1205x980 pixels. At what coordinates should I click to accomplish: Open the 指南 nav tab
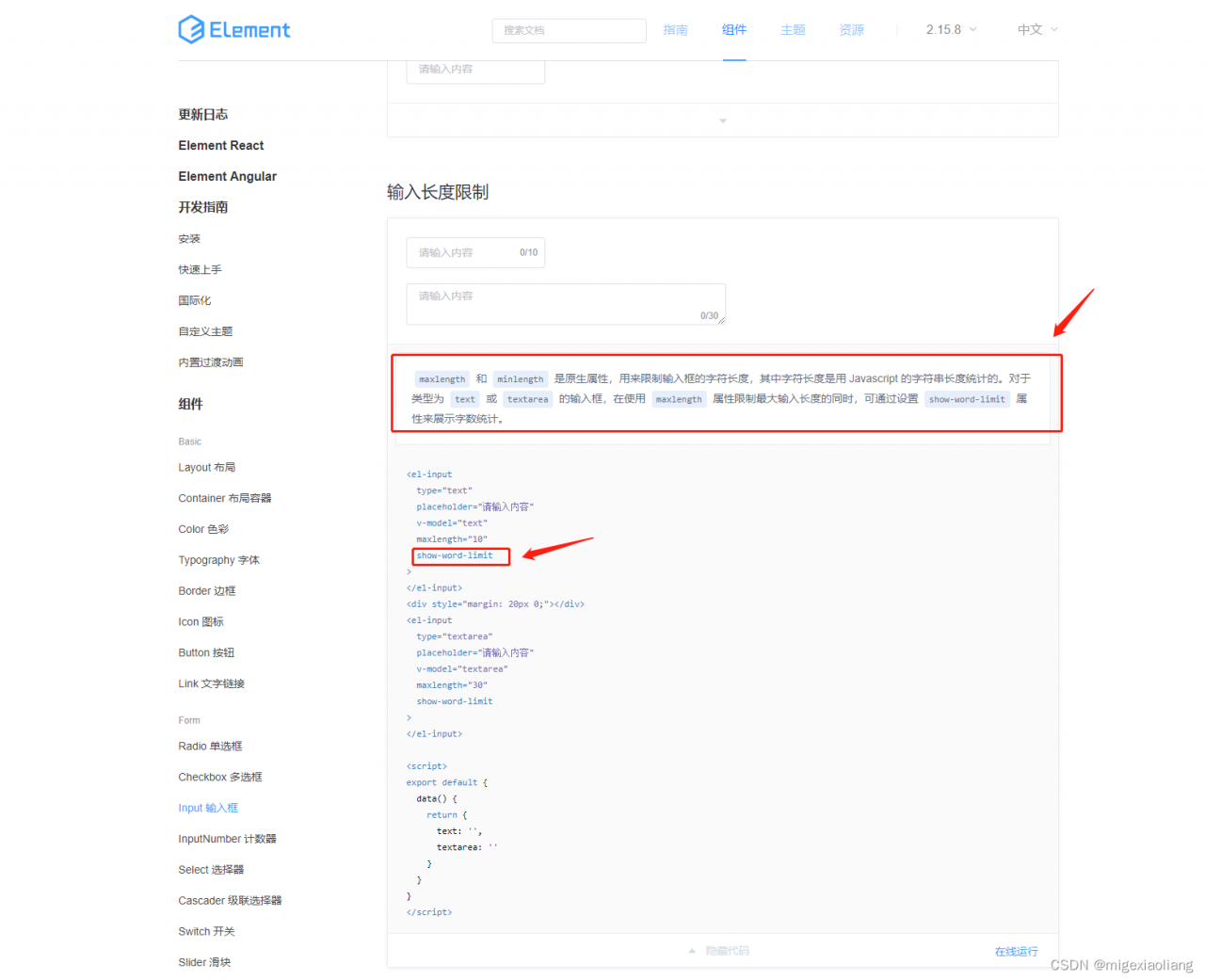[x=675, y=30]
